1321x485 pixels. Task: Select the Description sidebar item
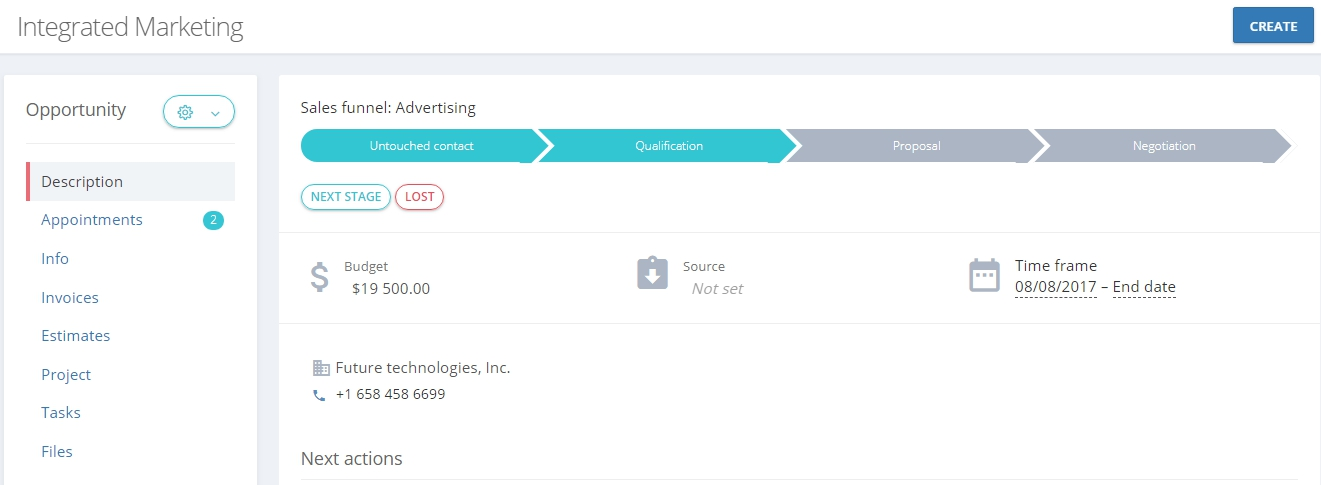tap(131, 182)
